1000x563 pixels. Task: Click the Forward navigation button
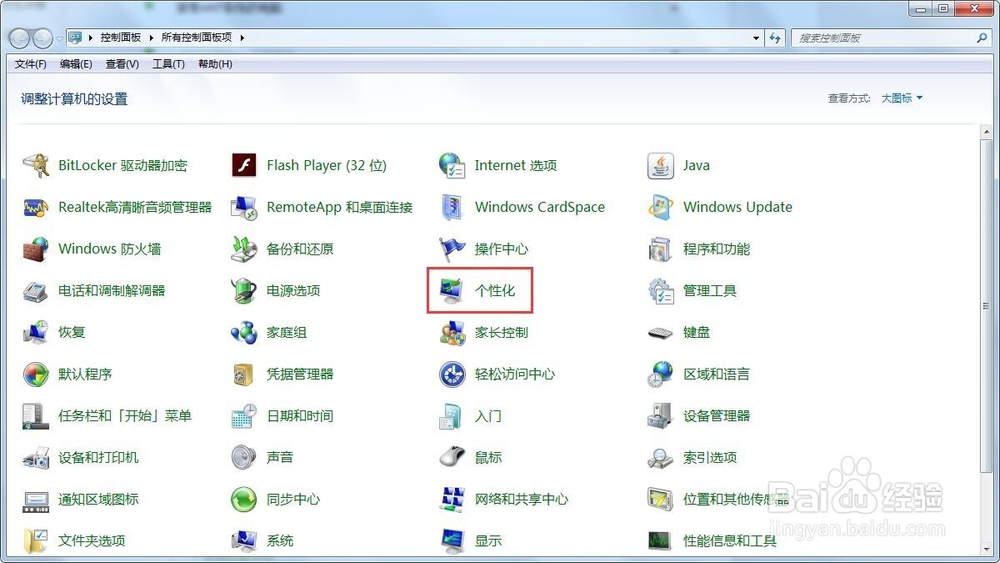click(x=42, y=39)
